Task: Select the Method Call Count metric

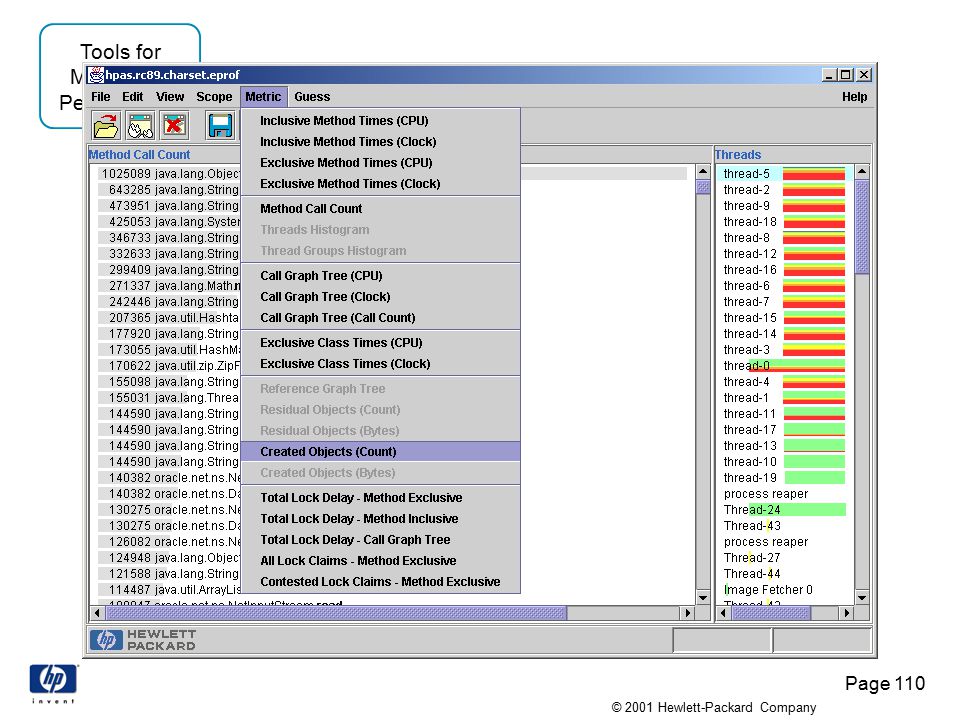Action: pos(380,209)
